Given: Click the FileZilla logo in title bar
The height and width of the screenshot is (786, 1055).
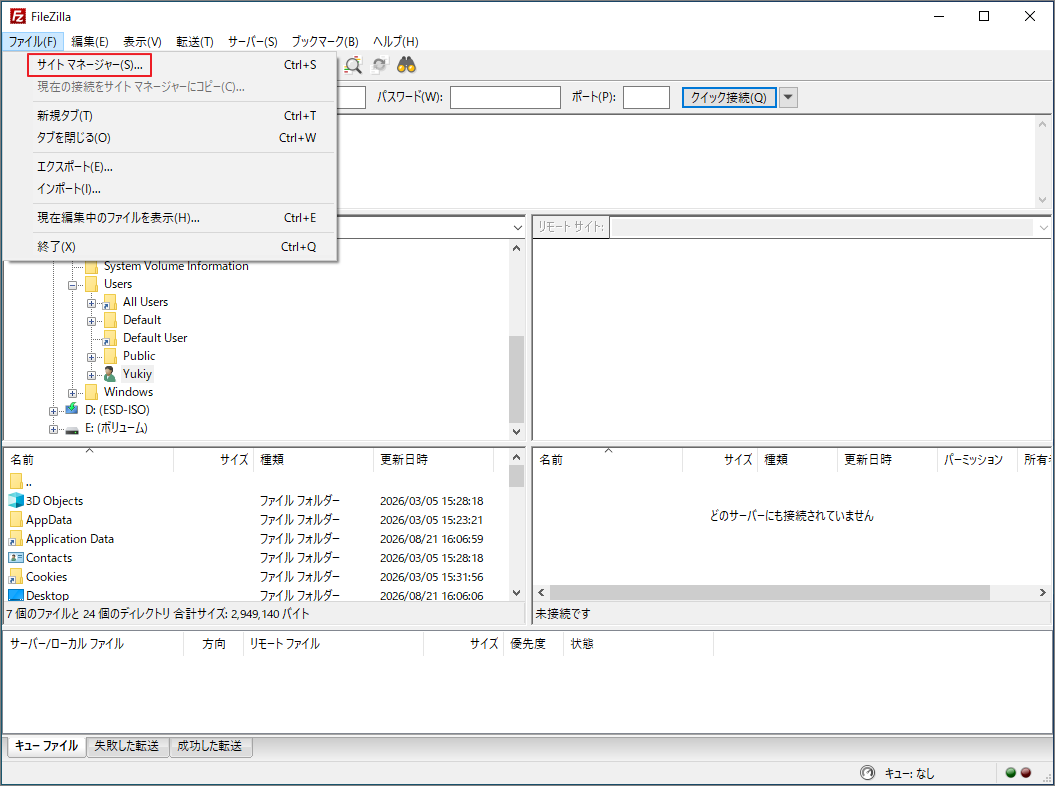Looking at the screenshot, I should (x=17, y=16).
